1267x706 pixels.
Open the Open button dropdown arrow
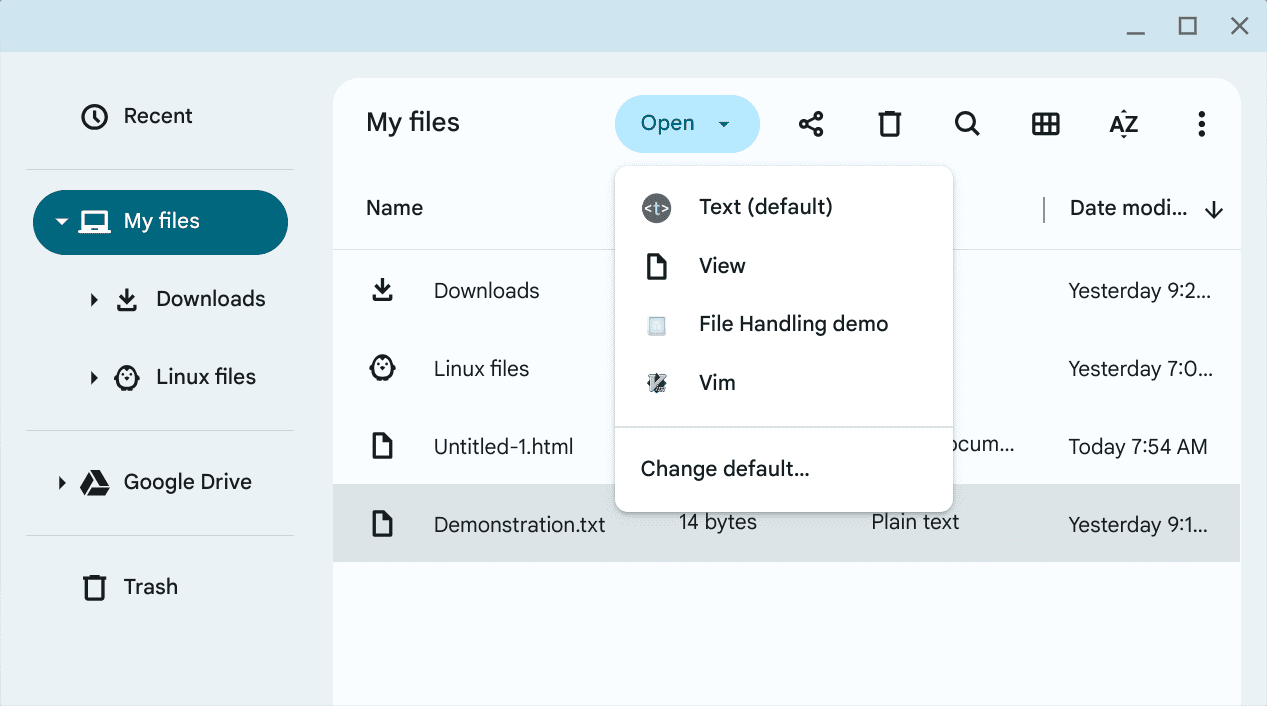click(x=723, y=123)
